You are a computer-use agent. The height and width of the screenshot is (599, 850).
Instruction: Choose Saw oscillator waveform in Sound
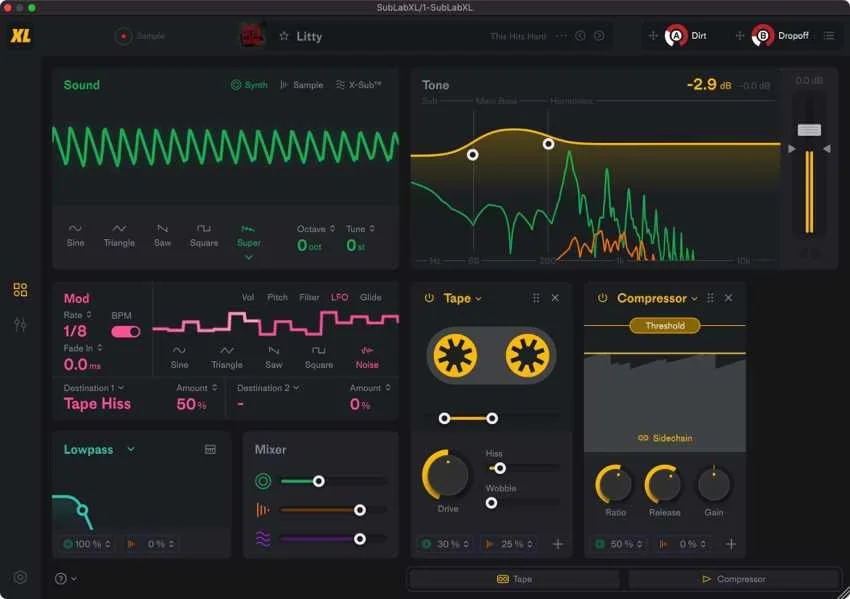coord(162,236)
